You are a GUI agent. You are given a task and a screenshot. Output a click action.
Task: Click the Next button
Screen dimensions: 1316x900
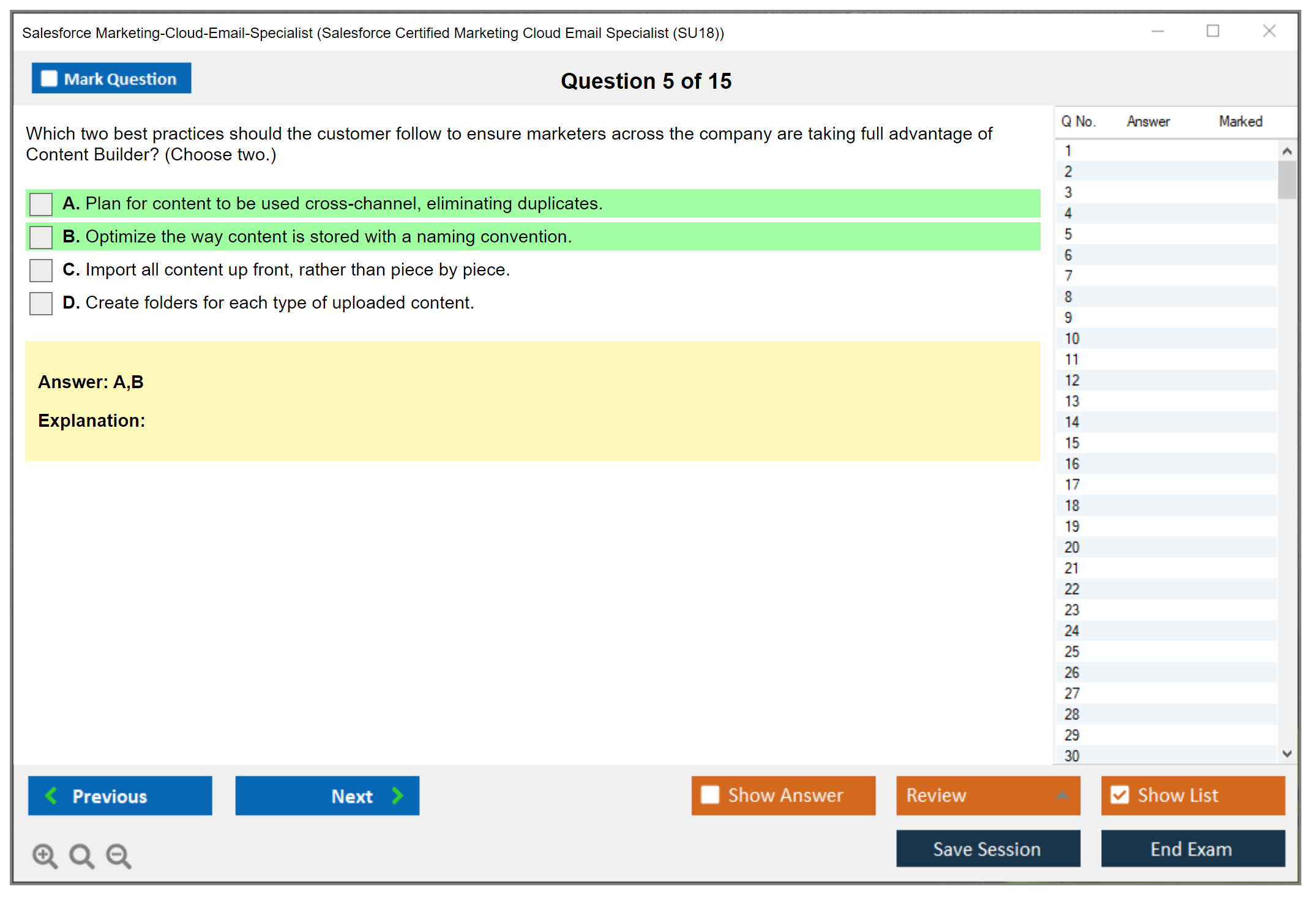tap(327, 795)
